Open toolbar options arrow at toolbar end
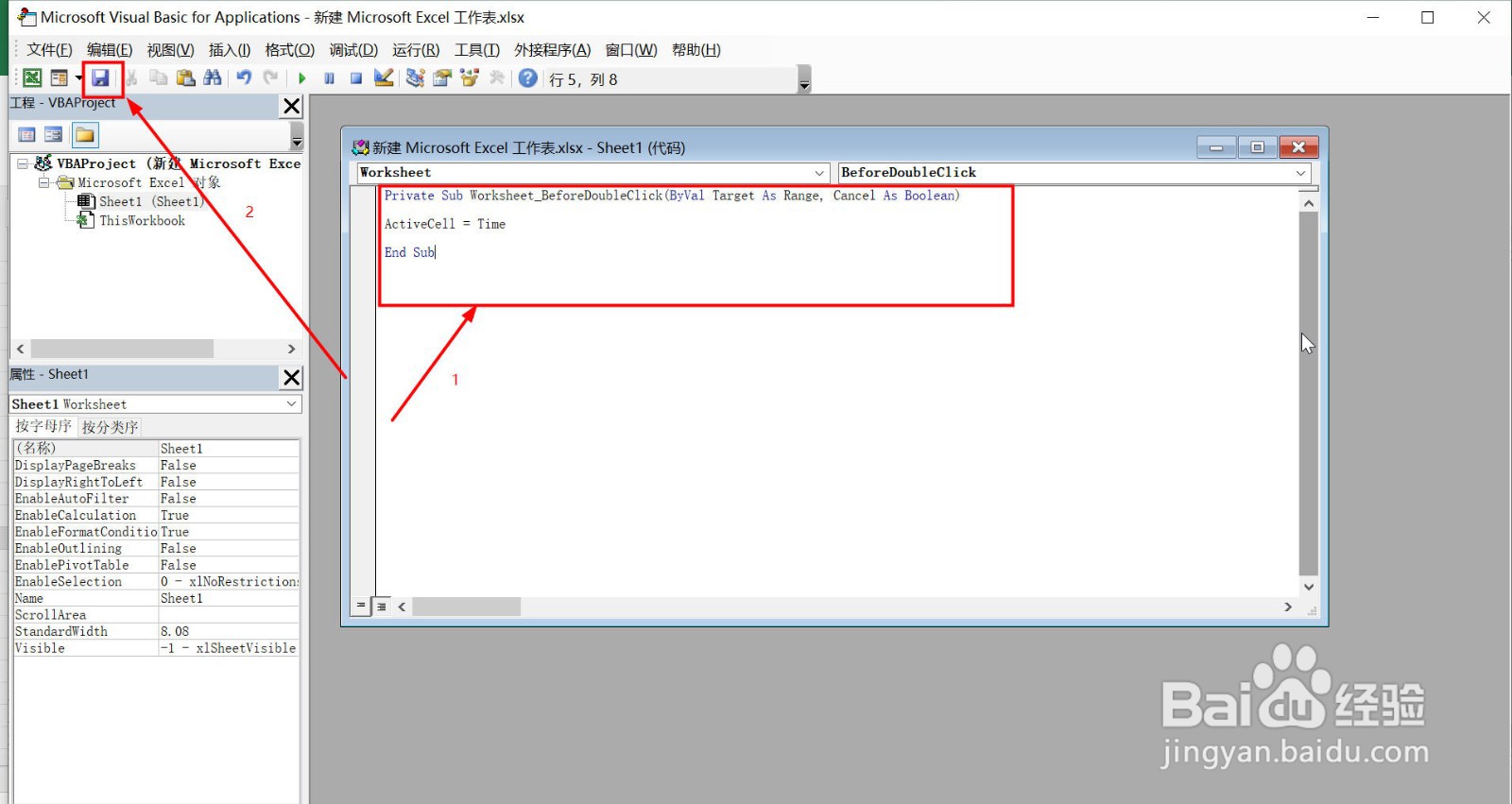Viewport: 1512px width, 804px height. pos(804,79)
